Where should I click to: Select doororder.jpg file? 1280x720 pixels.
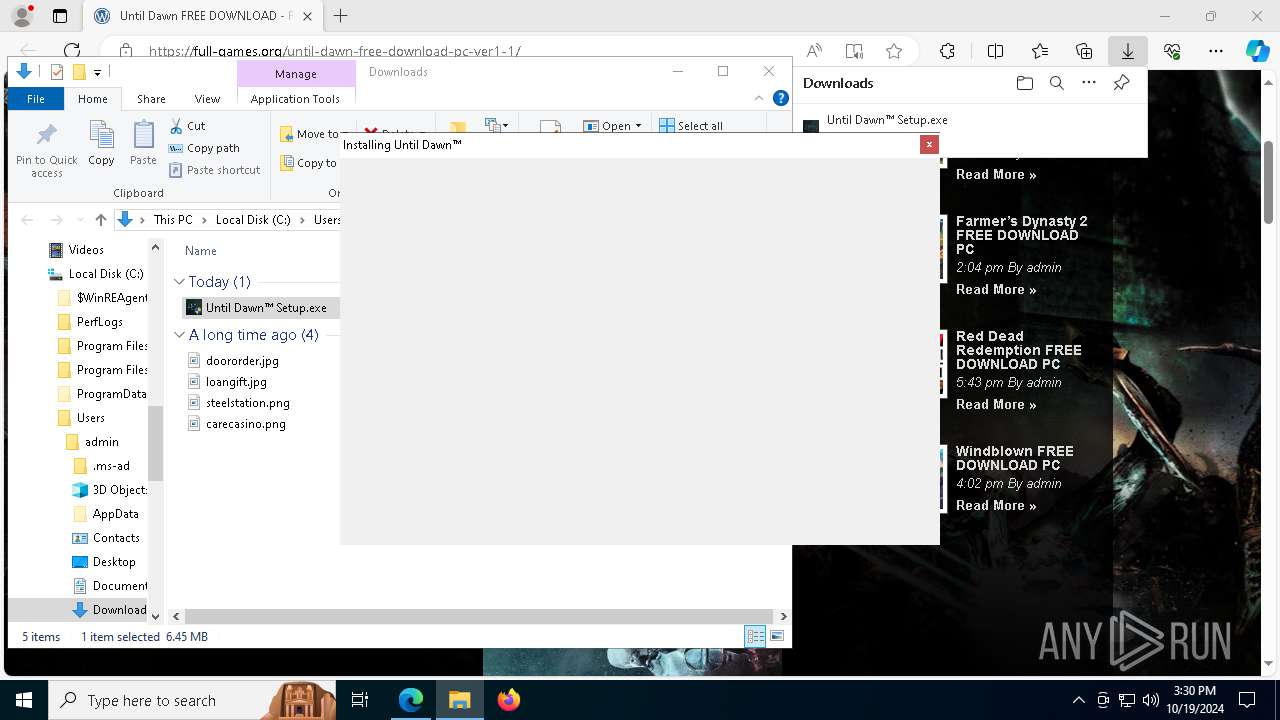pyautogui.click(x=242, y=361)
